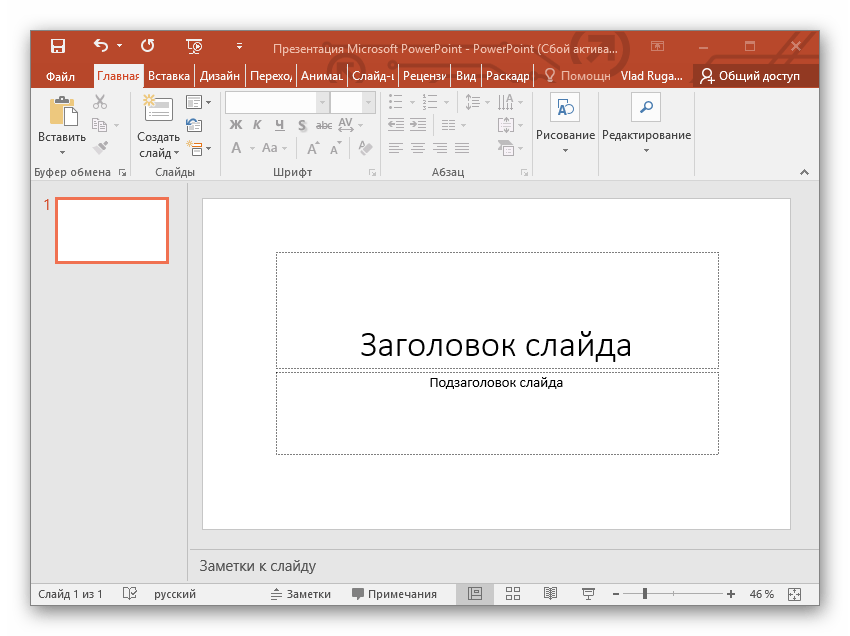The height and width of the screenshot is (636, 850).
Task: Open ribbon display options in title bar
Action: click(657, 46)
